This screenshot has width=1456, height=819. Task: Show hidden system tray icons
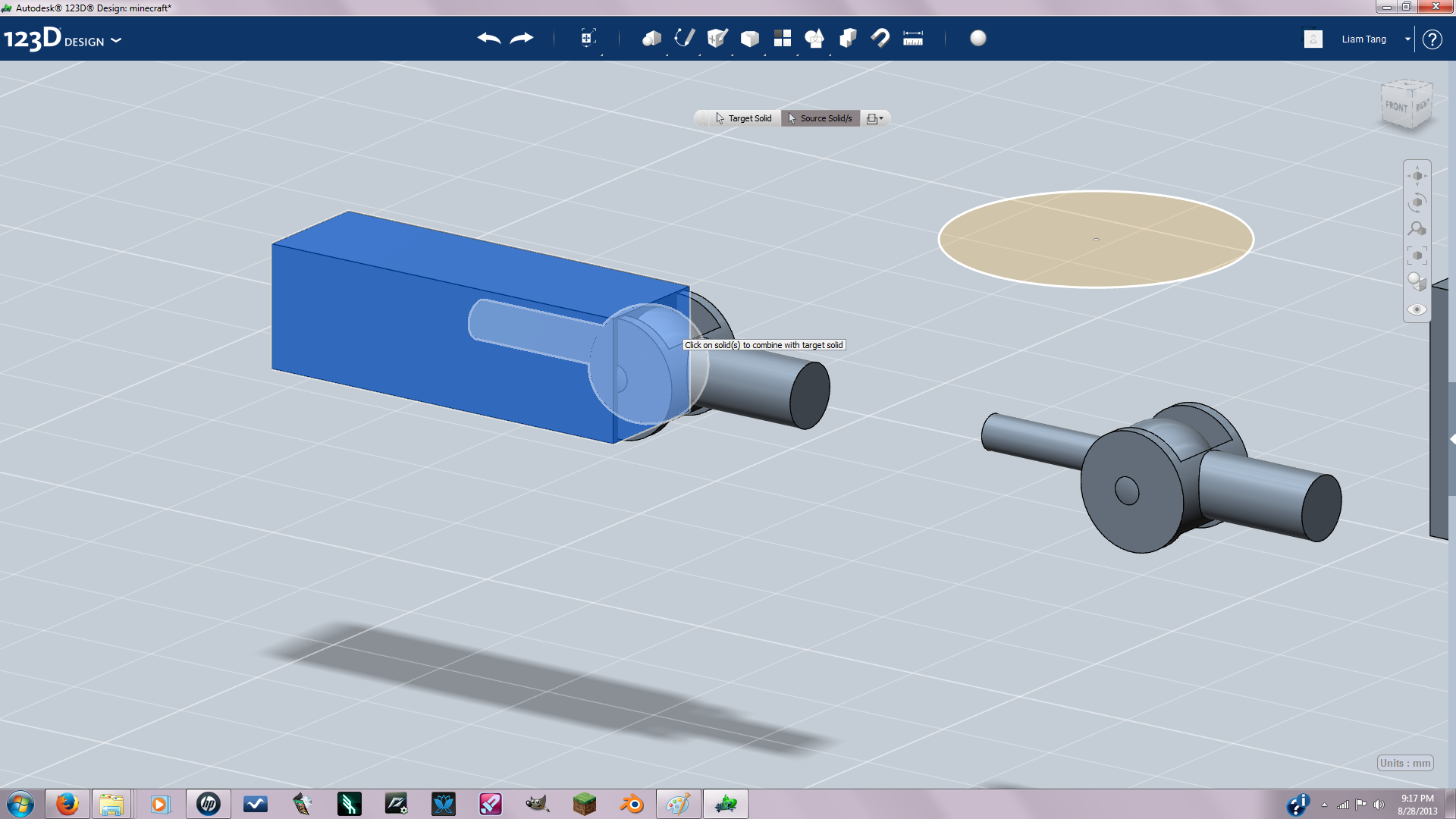coord(1324,805)
